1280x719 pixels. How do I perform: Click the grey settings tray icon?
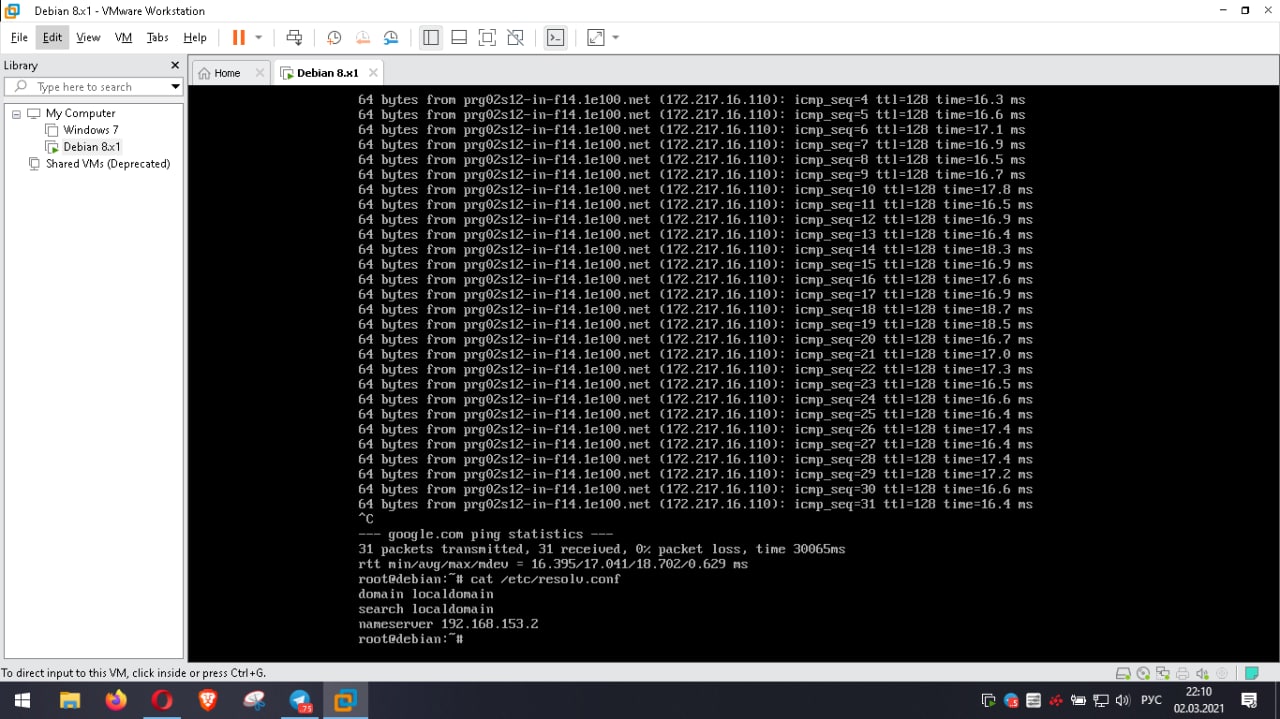tap(1033, 700)
